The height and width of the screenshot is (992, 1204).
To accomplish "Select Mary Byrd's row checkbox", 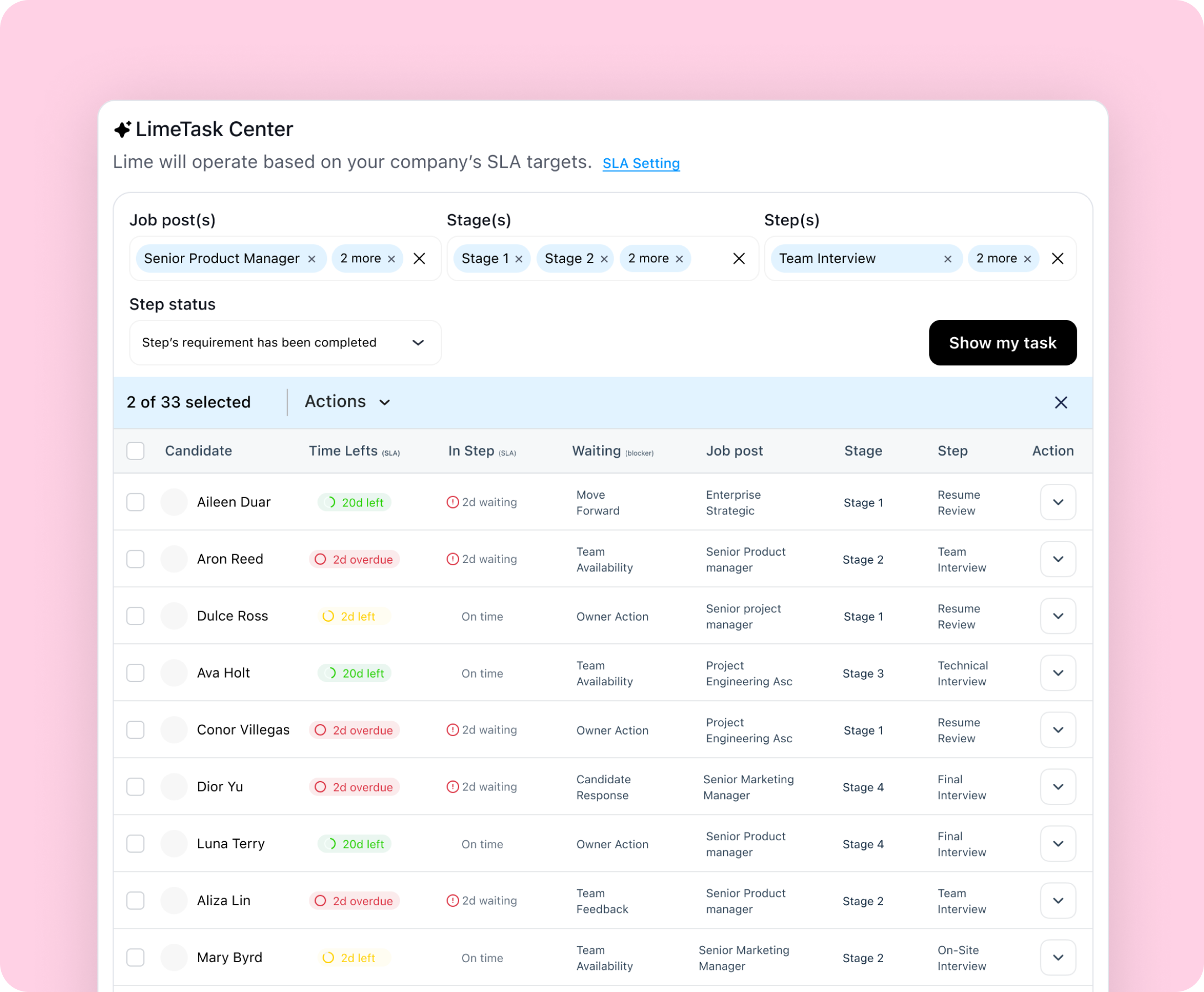I will click(136, 958).
